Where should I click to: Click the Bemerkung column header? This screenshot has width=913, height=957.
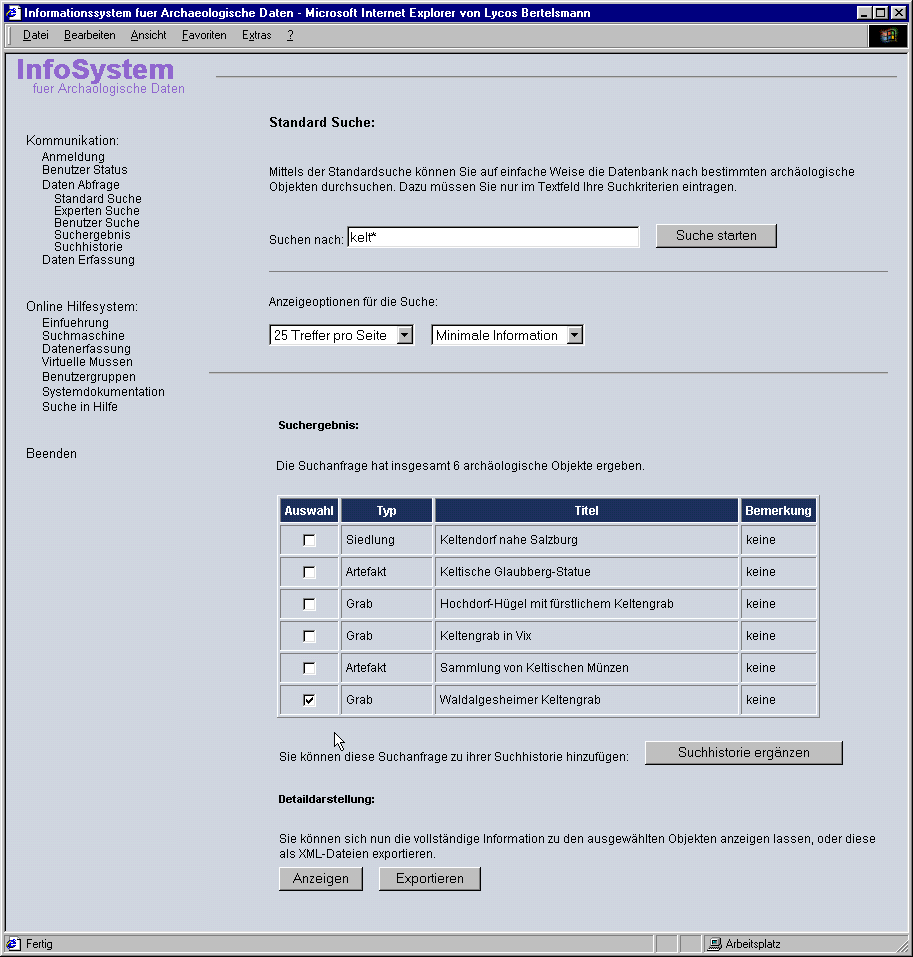tap(778, 511)
